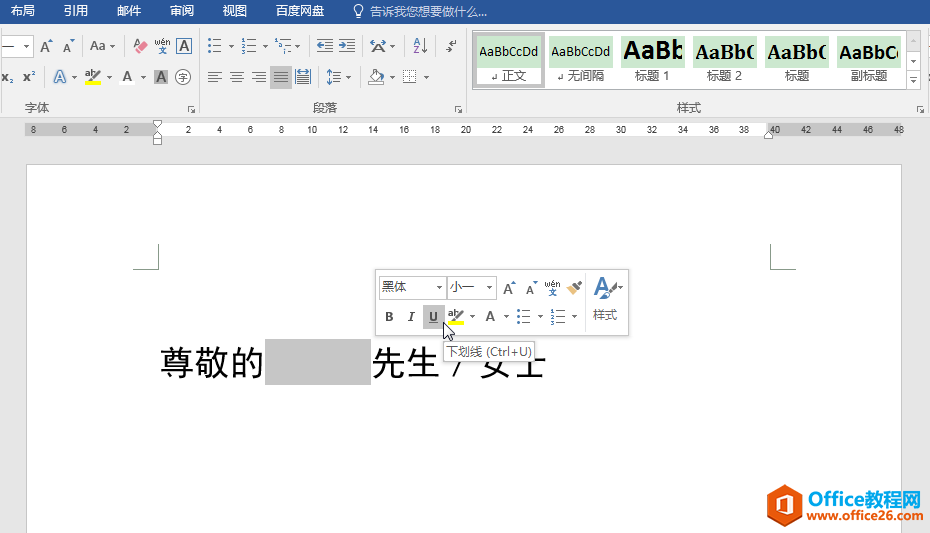
Task: Increase font size in mini toolbar
Action: pyautogui.click(x=509, y=288)
